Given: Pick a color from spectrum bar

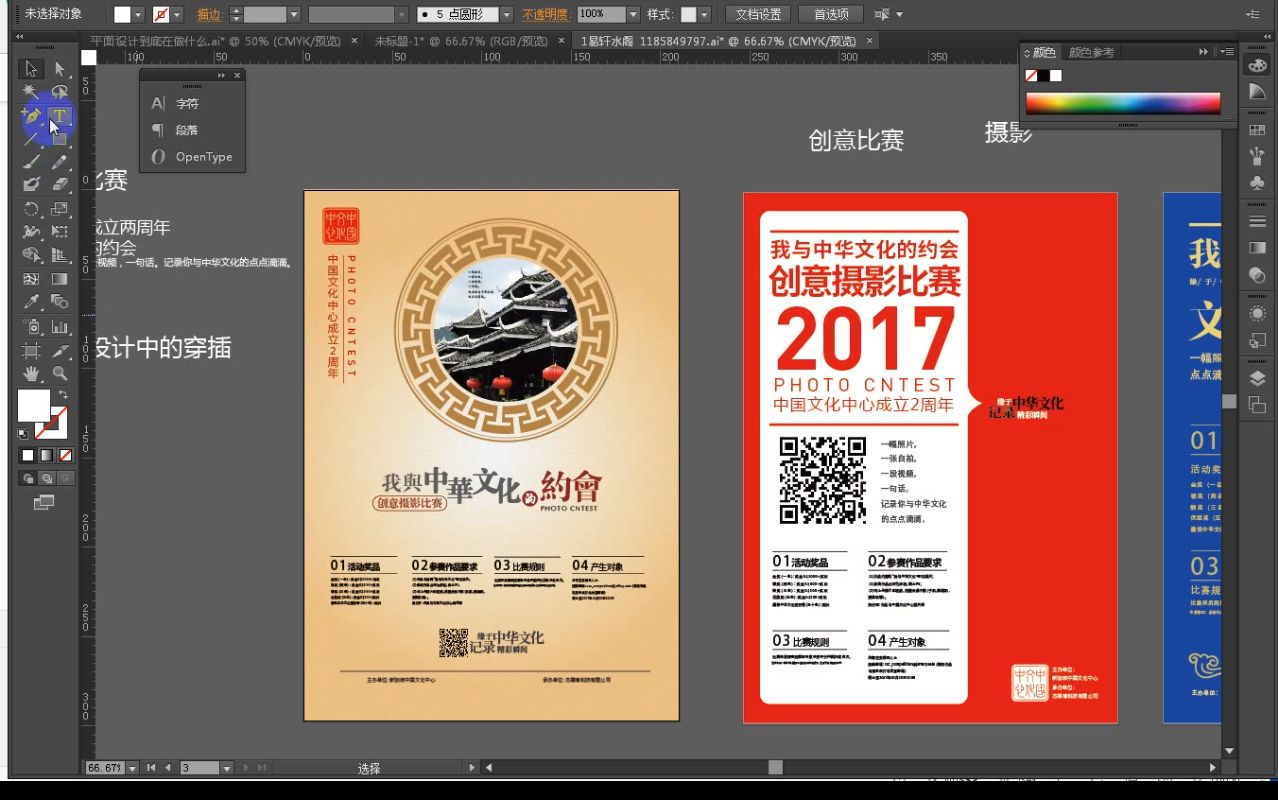Looking at the screenshot, I should coord(1123,103).
